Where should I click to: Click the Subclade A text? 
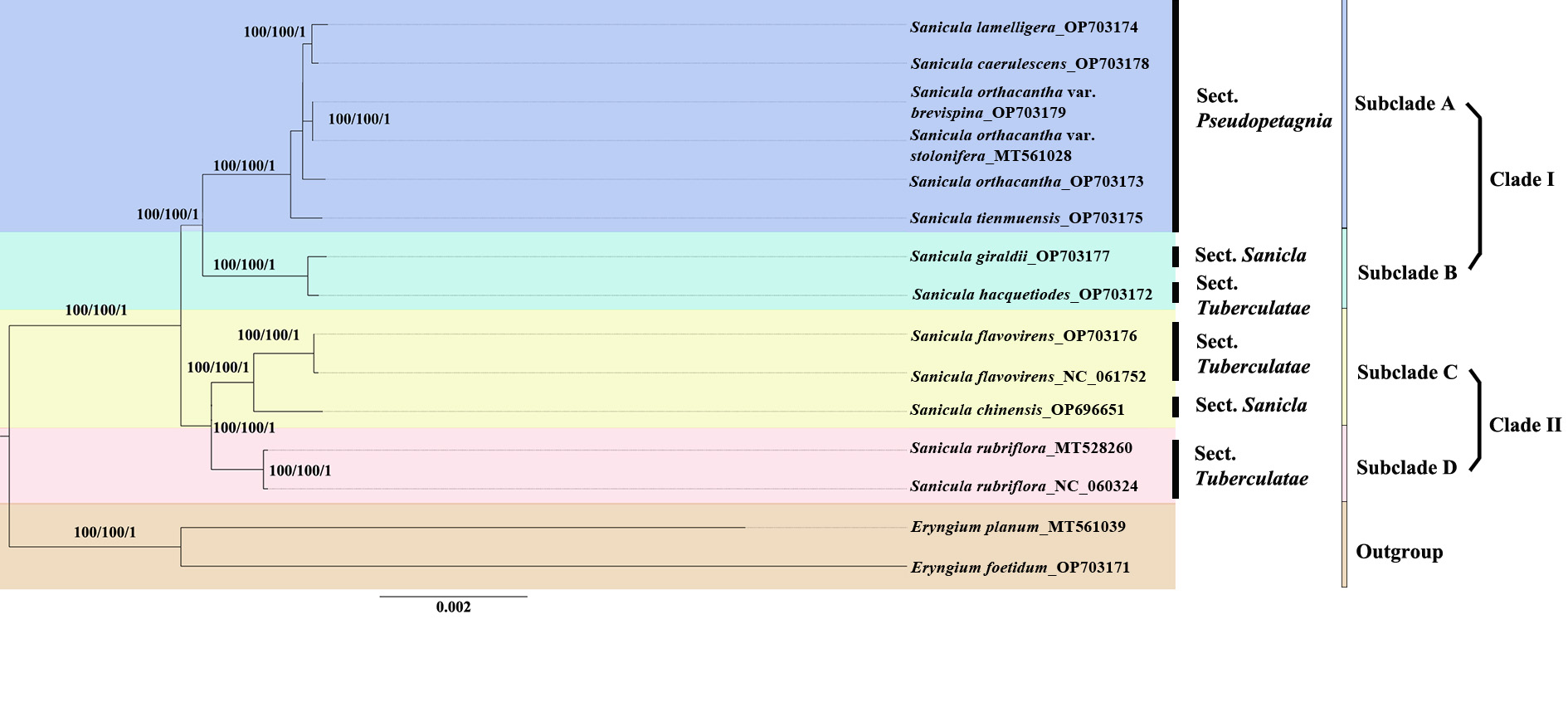[1404, 104]
